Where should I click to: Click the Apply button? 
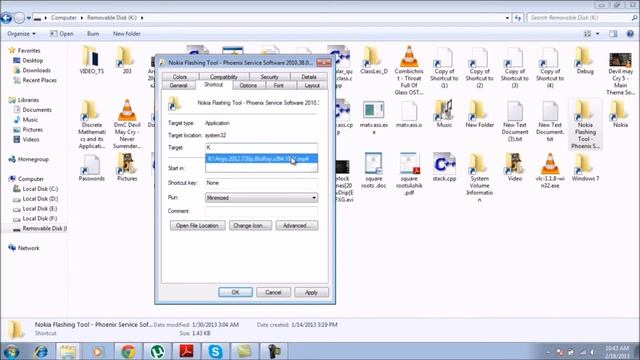click(x=311, y=292)
